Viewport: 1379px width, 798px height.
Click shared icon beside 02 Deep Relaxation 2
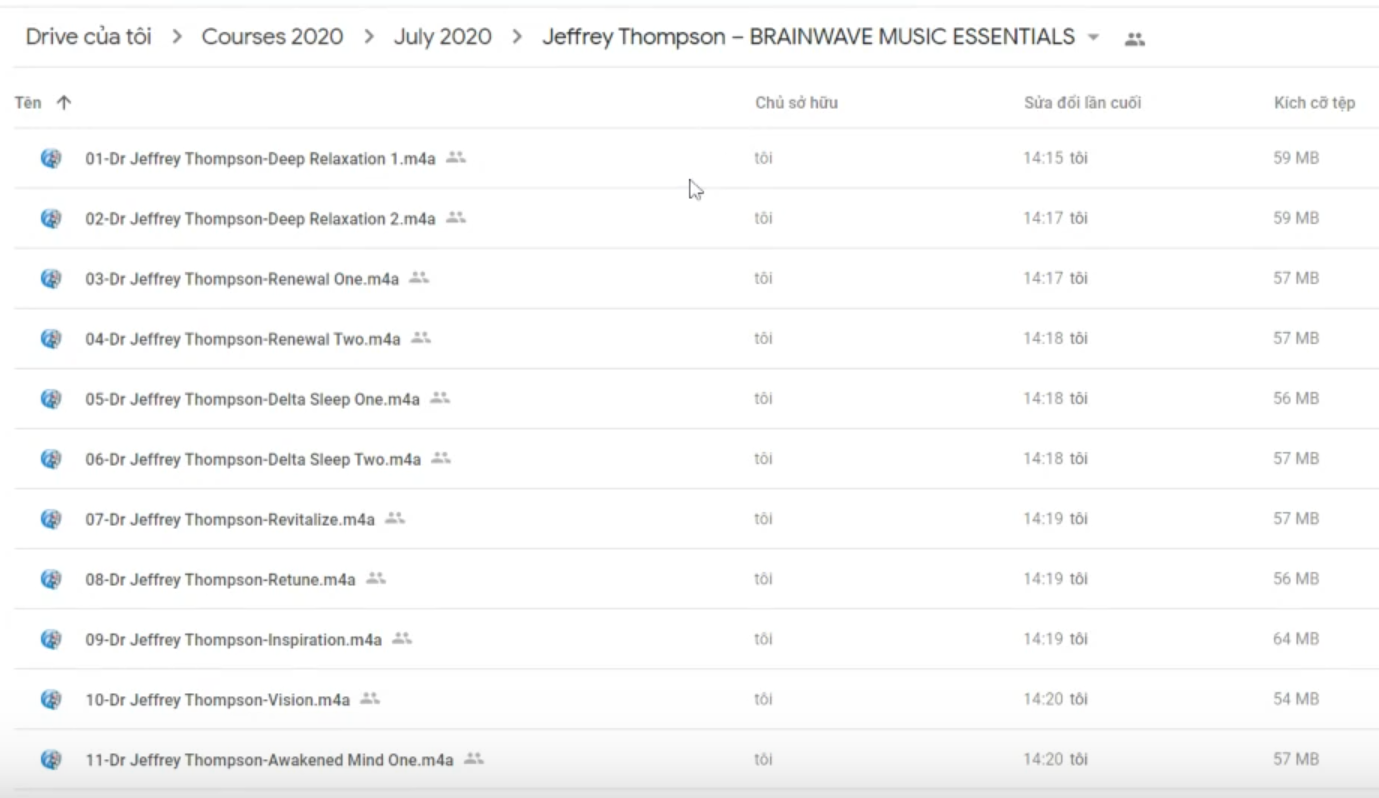pos(455,217)
